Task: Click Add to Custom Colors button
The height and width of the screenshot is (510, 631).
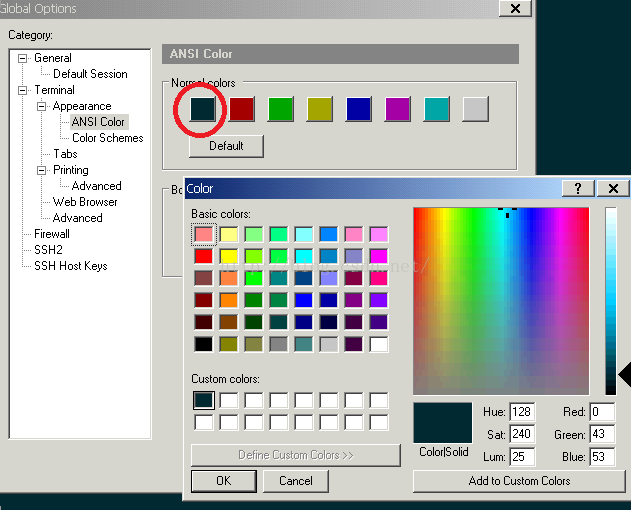Action: tap(519, 481)
